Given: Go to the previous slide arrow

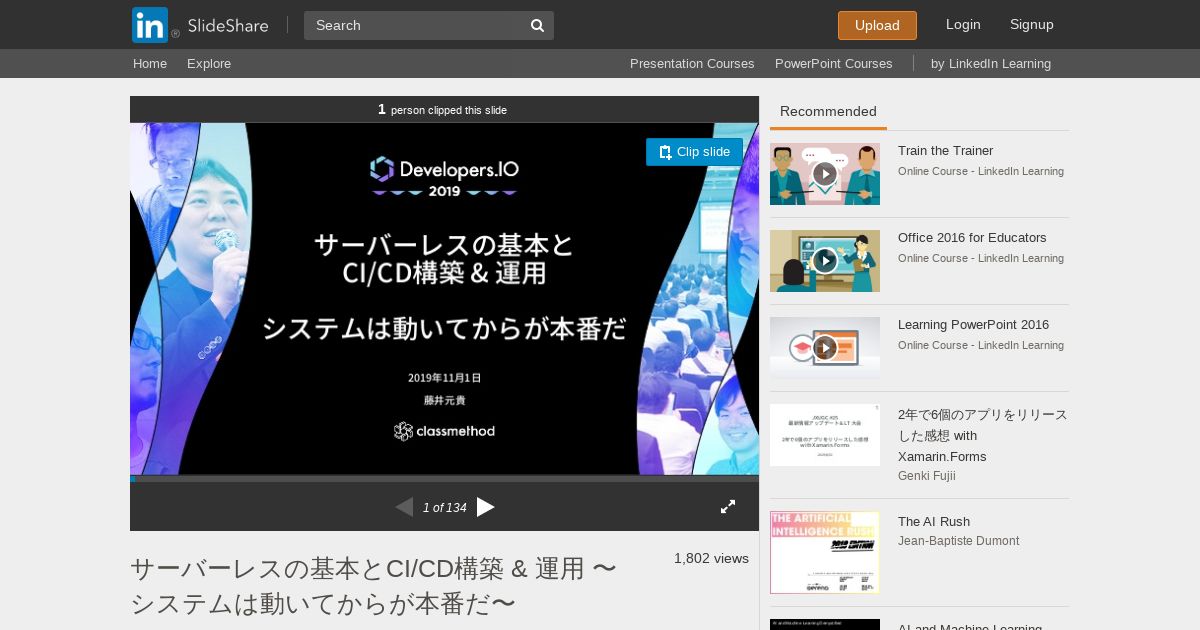Looking at the screenshot, I should click(x=404, y=507).
